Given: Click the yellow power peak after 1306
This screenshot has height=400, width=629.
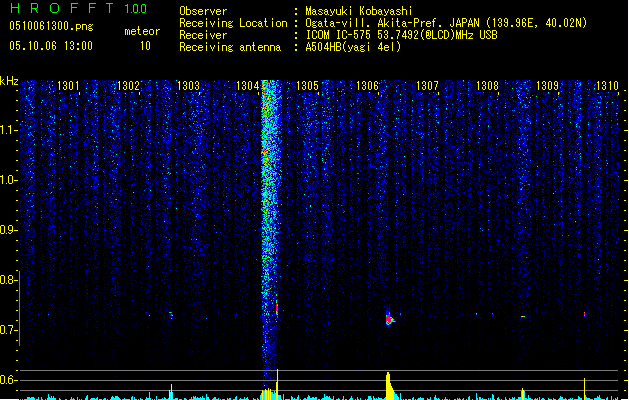Looking at the screenshot, I should coord(389,386).
